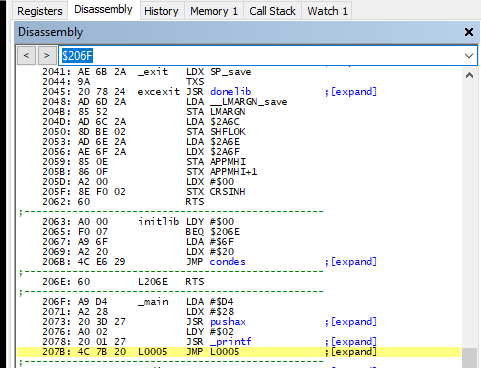
Task: Select the 2044: TXS line
Action: (x=123, y=82)
